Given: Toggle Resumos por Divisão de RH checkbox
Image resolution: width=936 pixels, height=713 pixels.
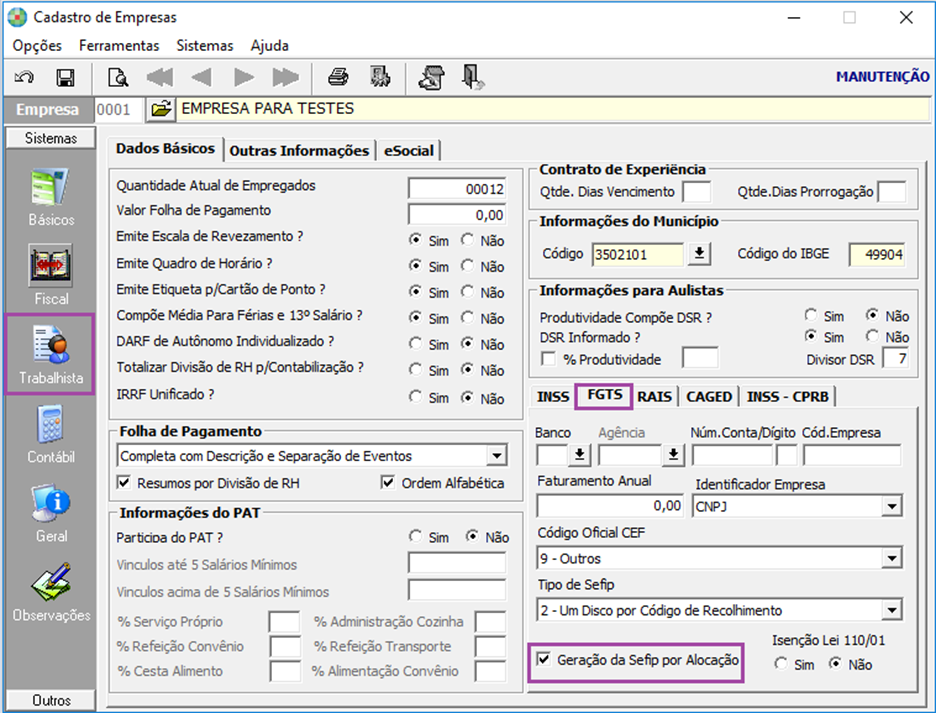Looking at the screenshot, I should point(124,482).
